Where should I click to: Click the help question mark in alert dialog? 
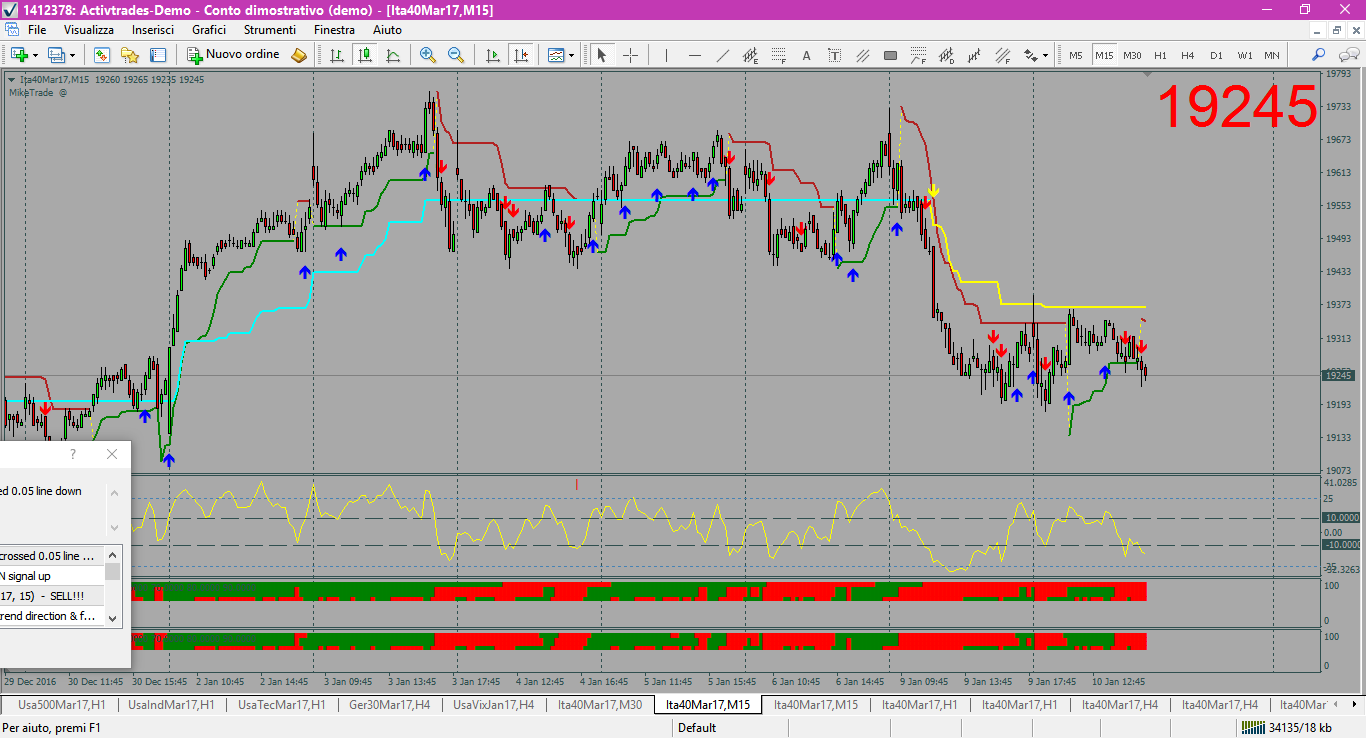73,454
